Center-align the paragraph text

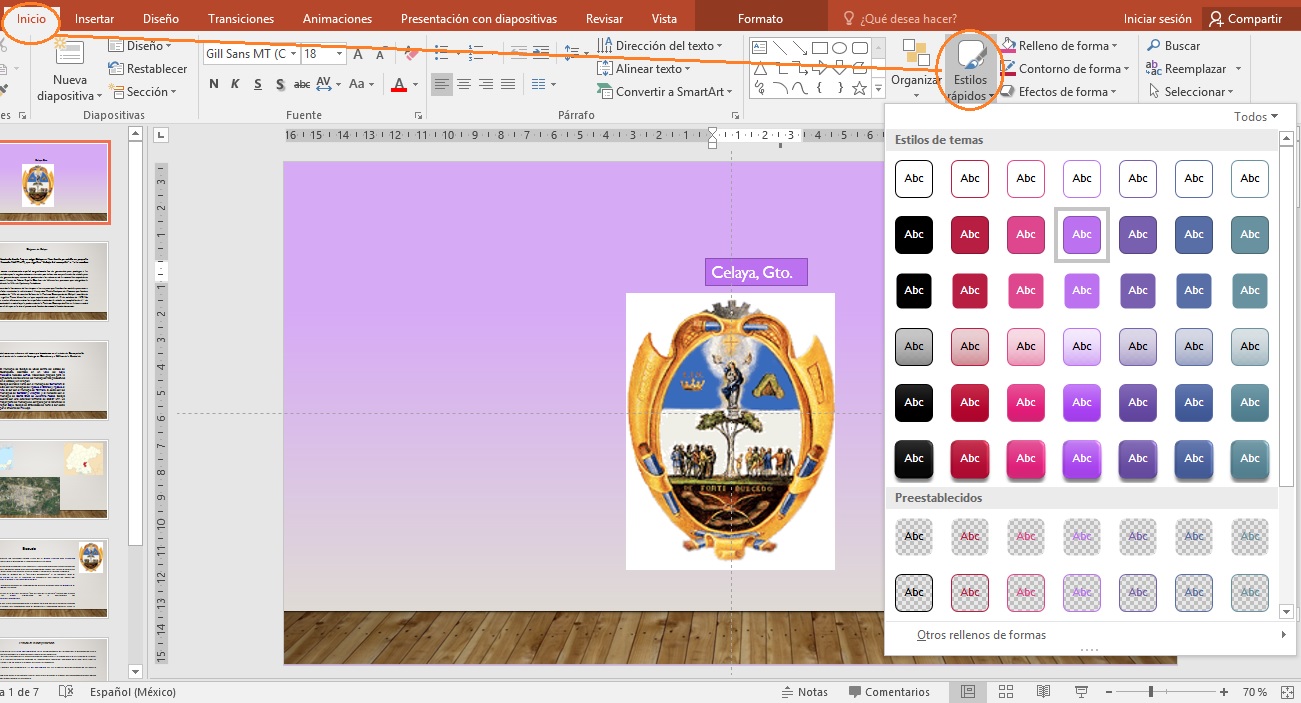[464, 85]
